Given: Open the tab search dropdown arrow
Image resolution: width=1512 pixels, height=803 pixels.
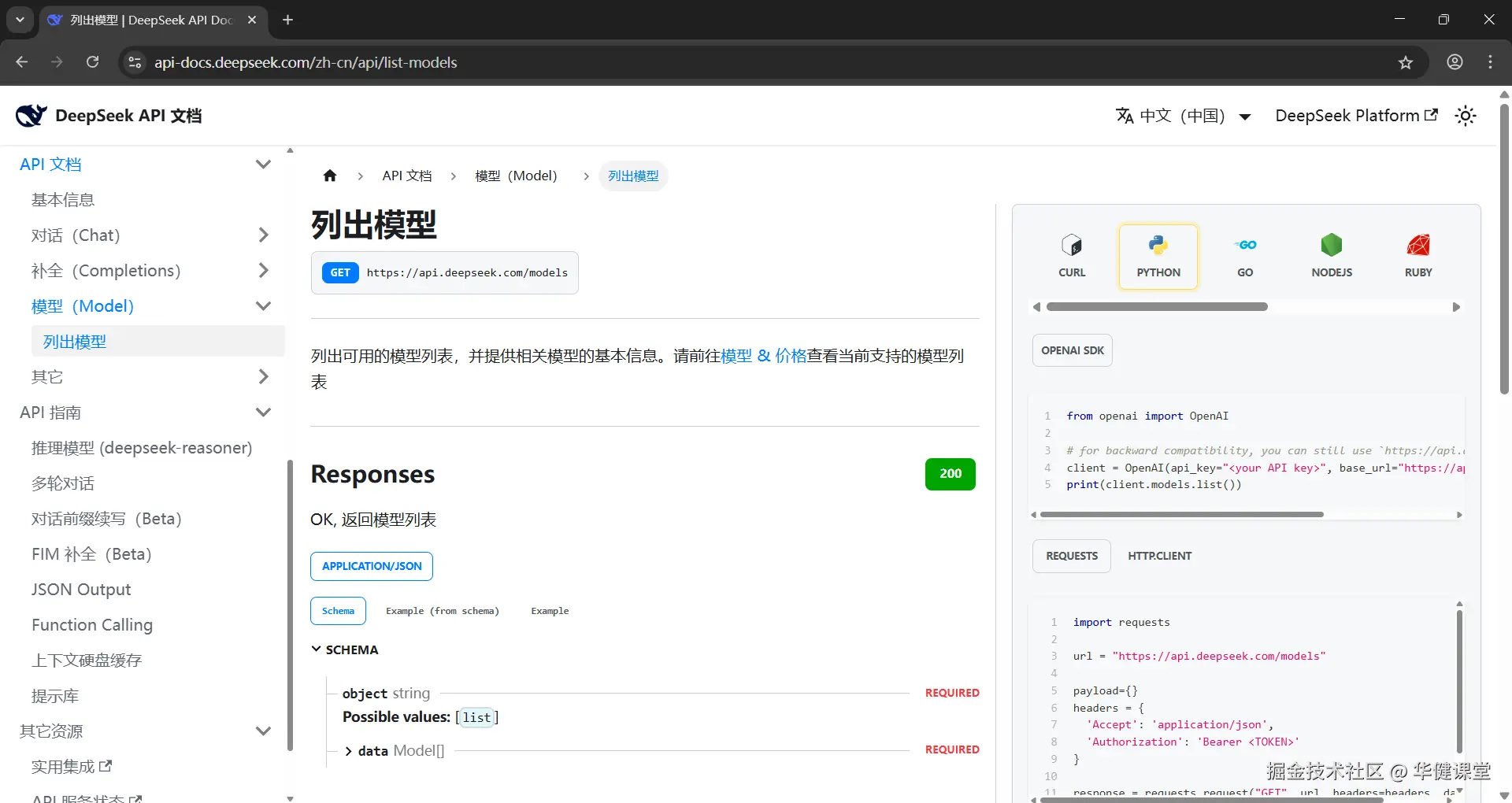Looking at the screenshot, I should 20,20.
